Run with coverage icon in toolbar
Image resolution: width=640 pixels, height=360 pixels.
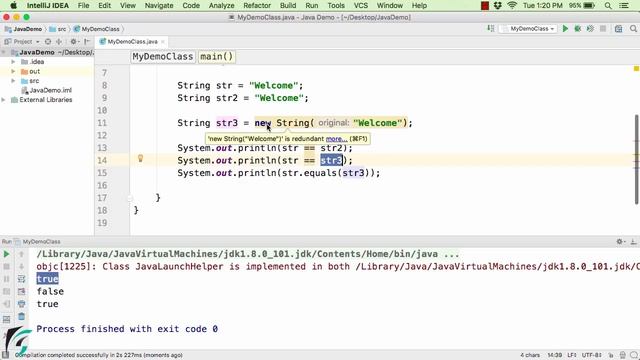590,29
